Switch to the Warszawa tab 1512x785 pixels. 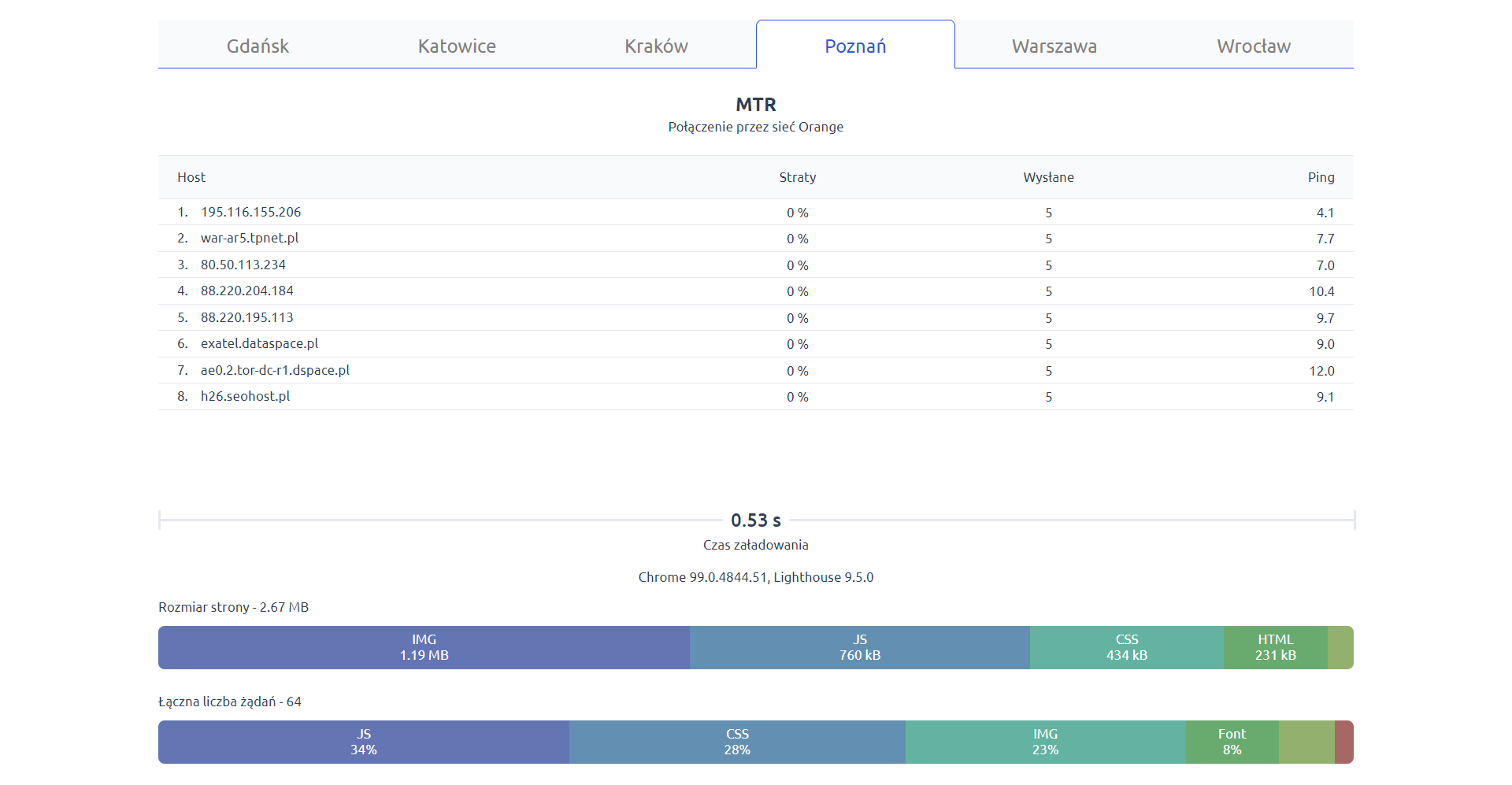point(1054,46)
